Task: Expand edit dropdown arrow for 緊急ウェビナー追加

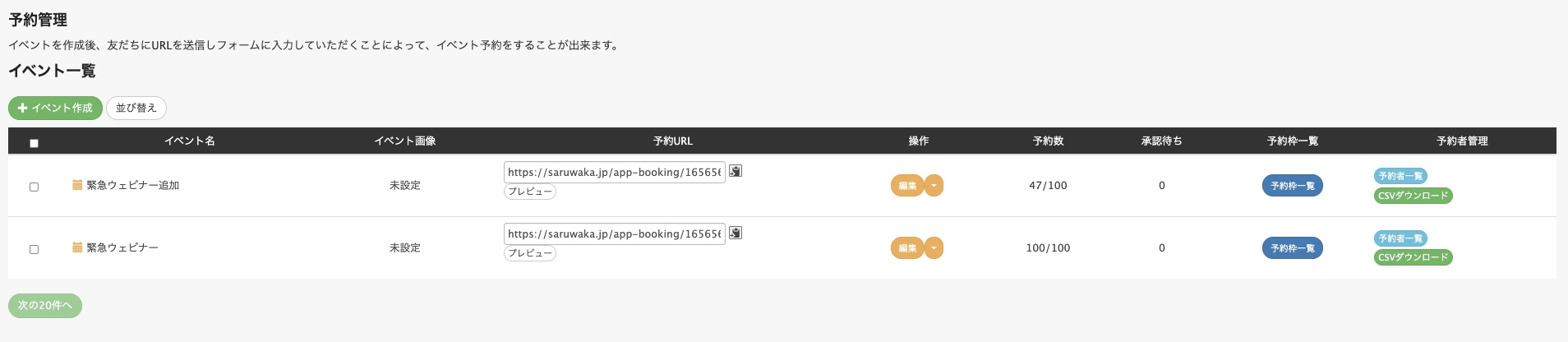Action: coord(934,186)
